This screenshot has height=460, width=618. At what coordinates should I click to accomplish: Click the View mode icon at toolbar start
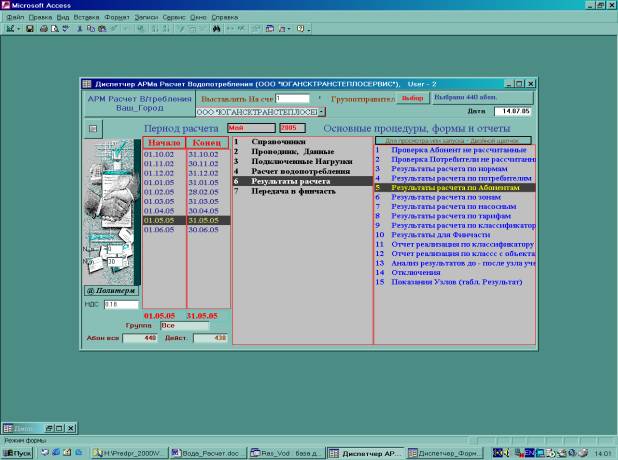9,28
